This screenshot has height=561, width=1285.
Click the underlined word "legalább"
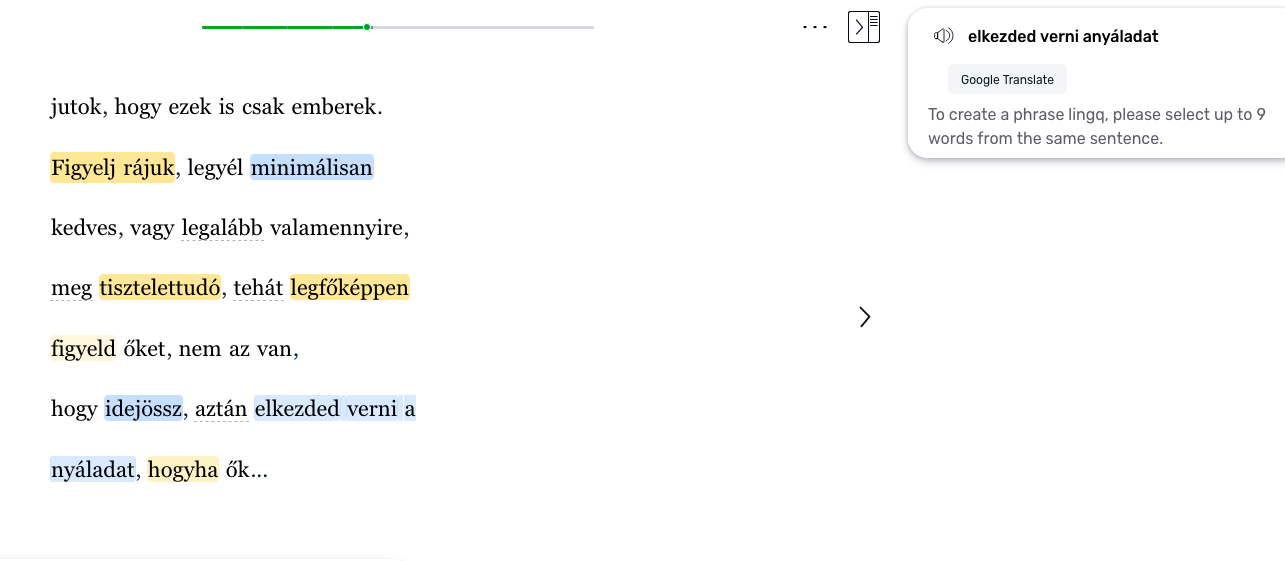(222, 229)
